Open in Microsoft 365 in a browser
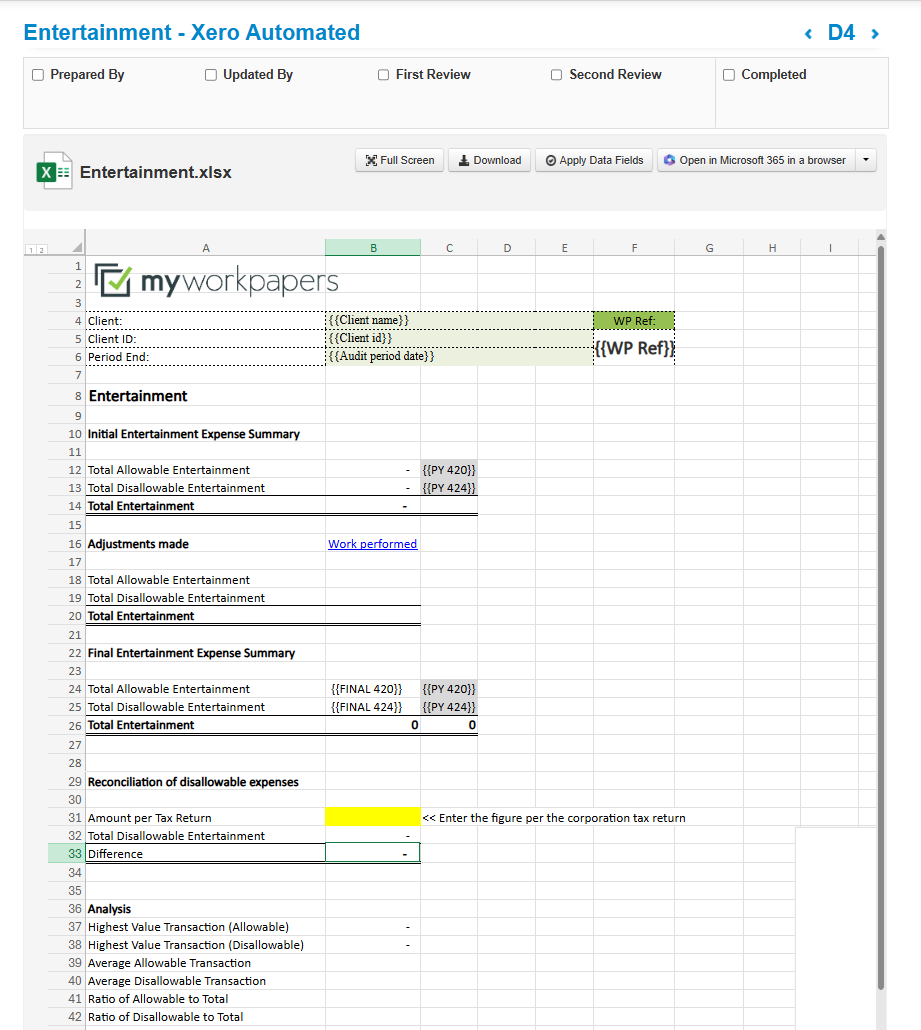This screenshot has width=921, height=1030. point(755,160)
